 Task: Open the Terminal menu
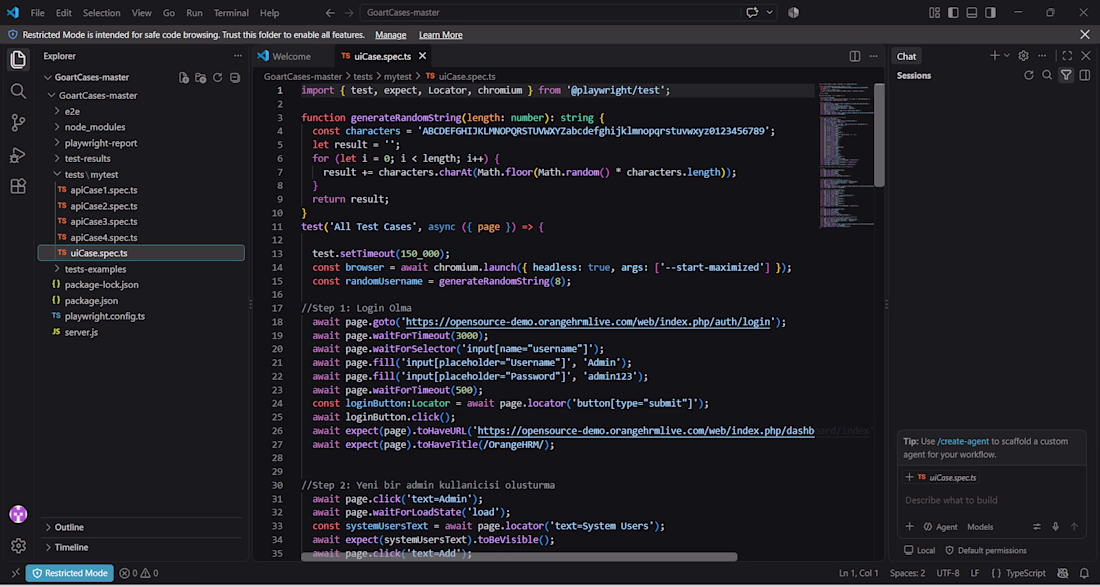click(231, 13)
